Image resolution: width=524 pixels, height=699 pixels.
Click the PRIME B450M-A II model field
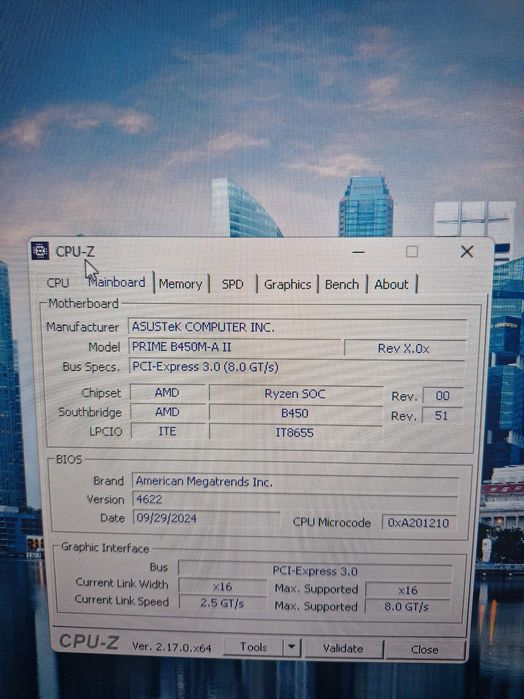pos(235,347)
